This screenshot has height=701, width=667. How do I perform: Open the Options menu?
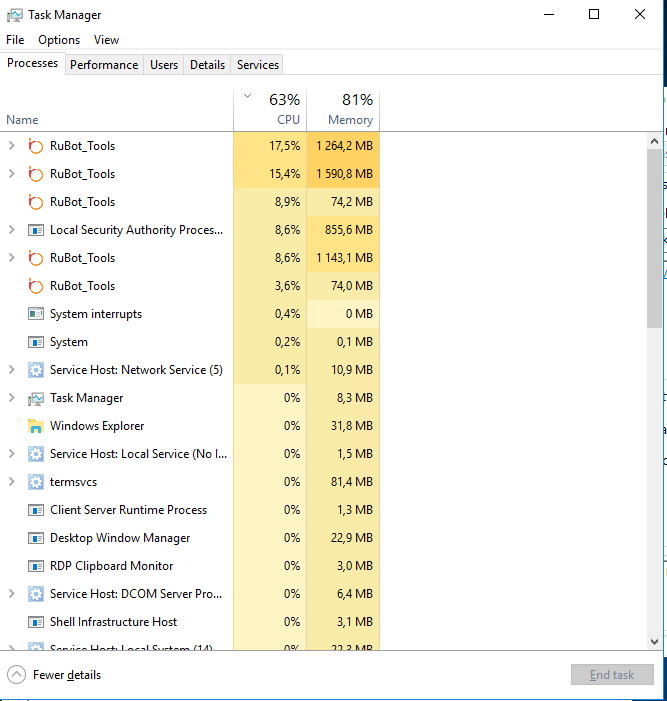pos(59,40)
